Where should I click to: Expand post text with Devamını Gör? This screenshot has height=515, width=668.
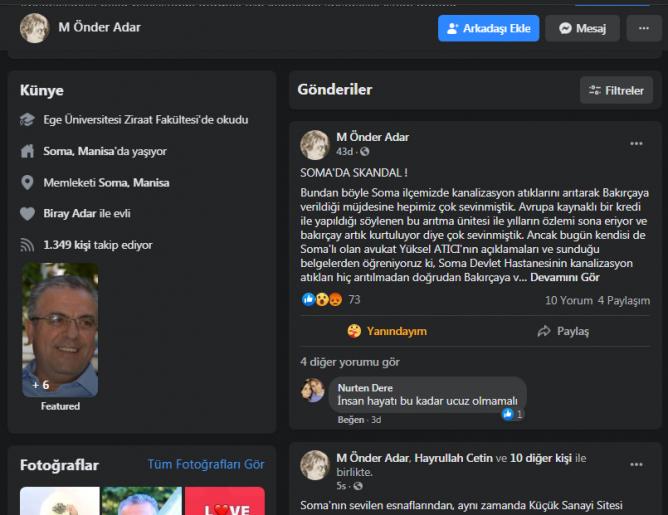tap(564, 277)
